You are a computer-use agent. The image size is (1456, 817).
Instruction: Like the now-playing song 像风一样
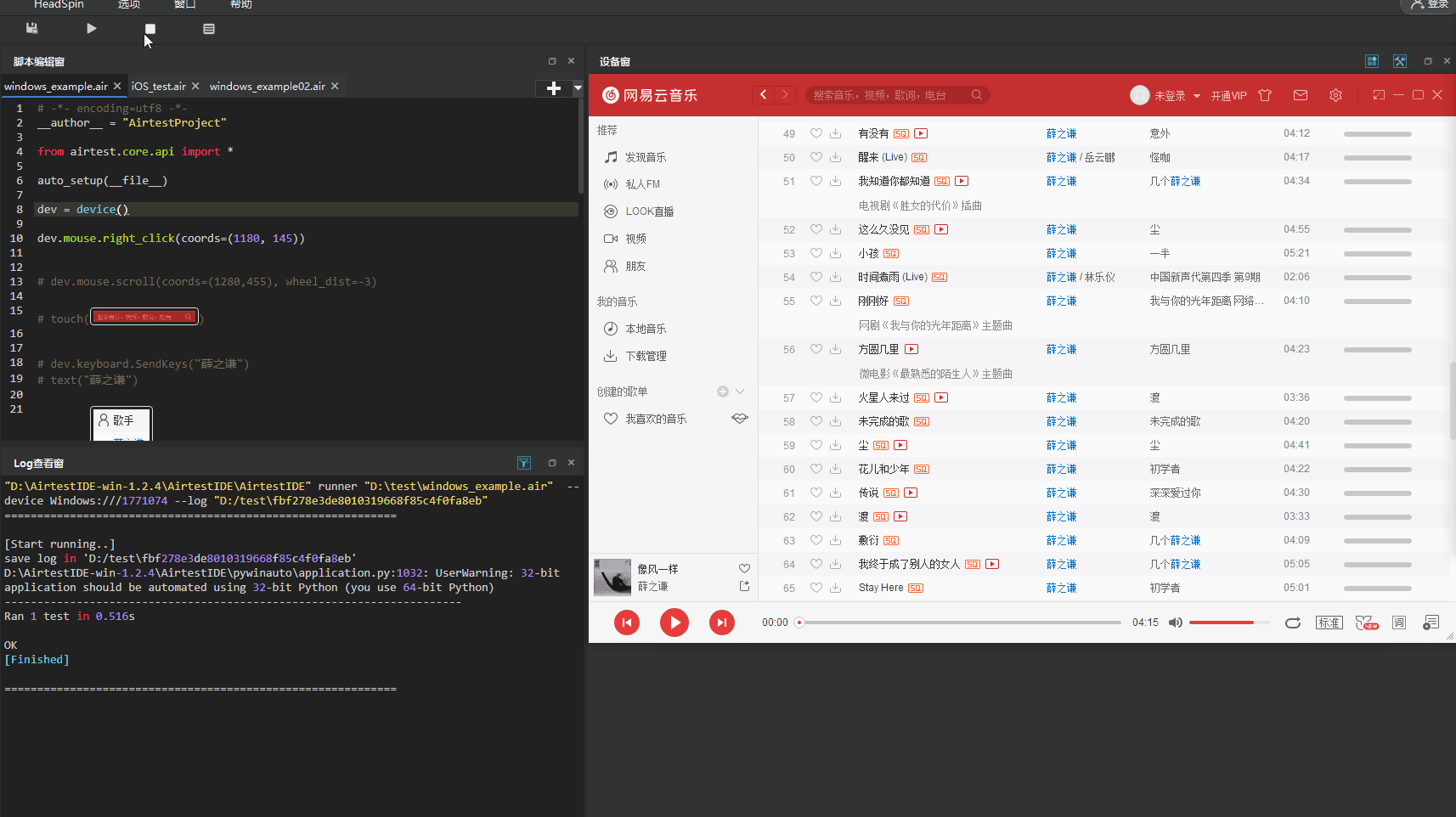(744, 568)
